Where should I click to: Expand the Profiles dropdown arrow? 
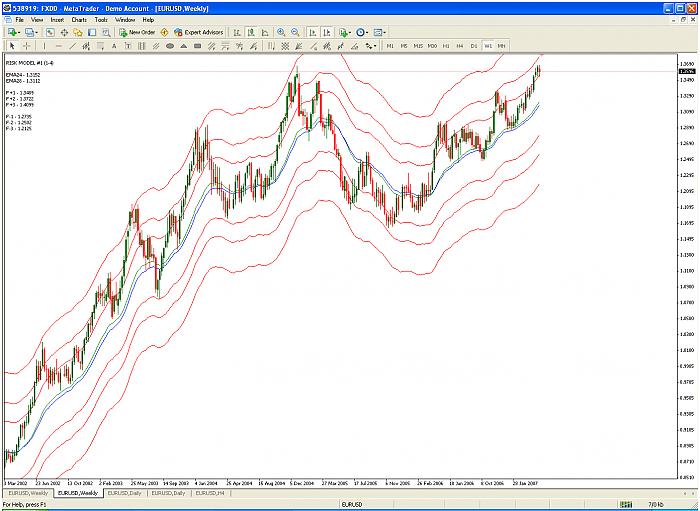coord(36,33)
